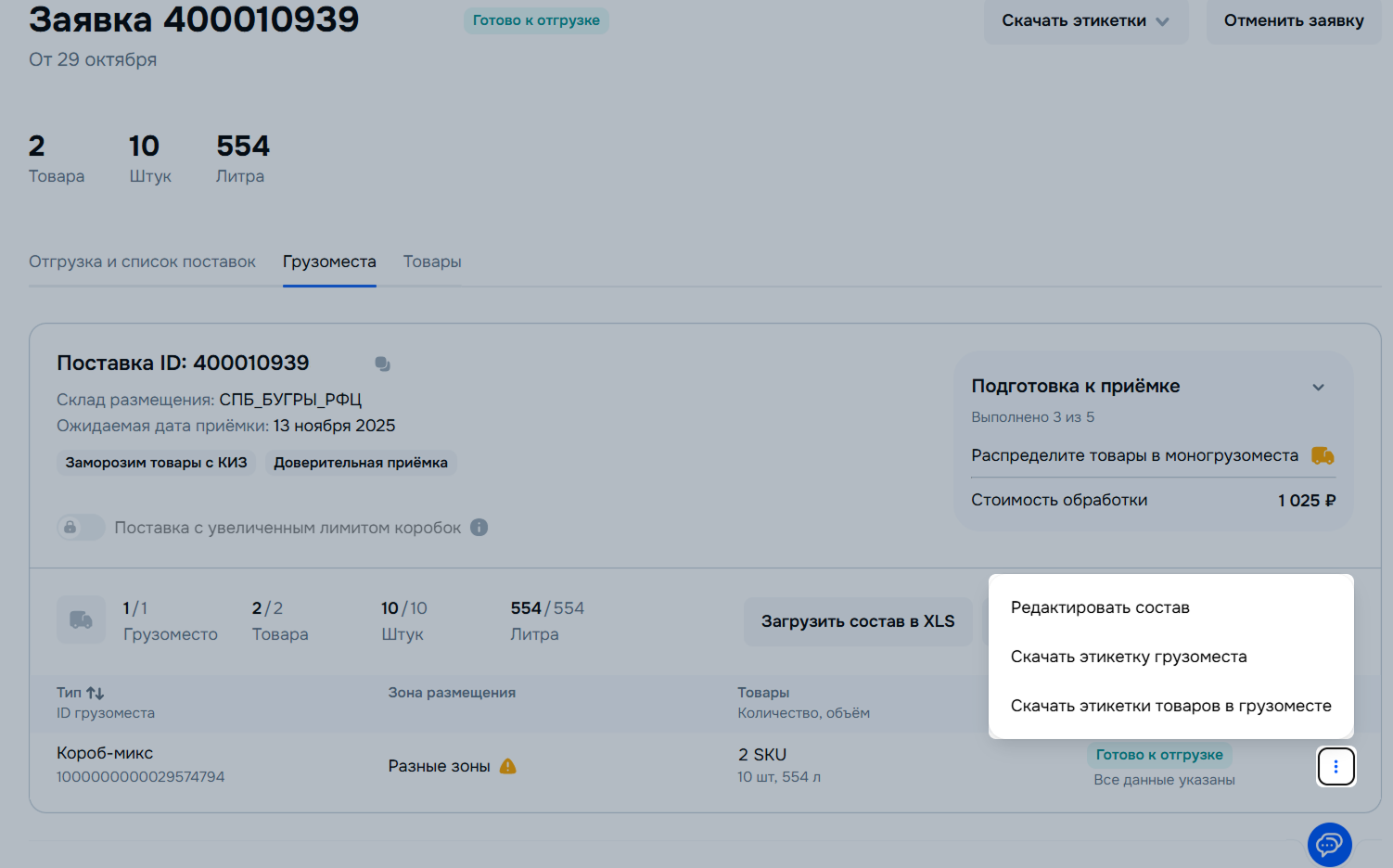Click the Доверительная приёмка tag
Image resolution: width=1393 pixels, height=868 pixels.
tap(361, 463)
